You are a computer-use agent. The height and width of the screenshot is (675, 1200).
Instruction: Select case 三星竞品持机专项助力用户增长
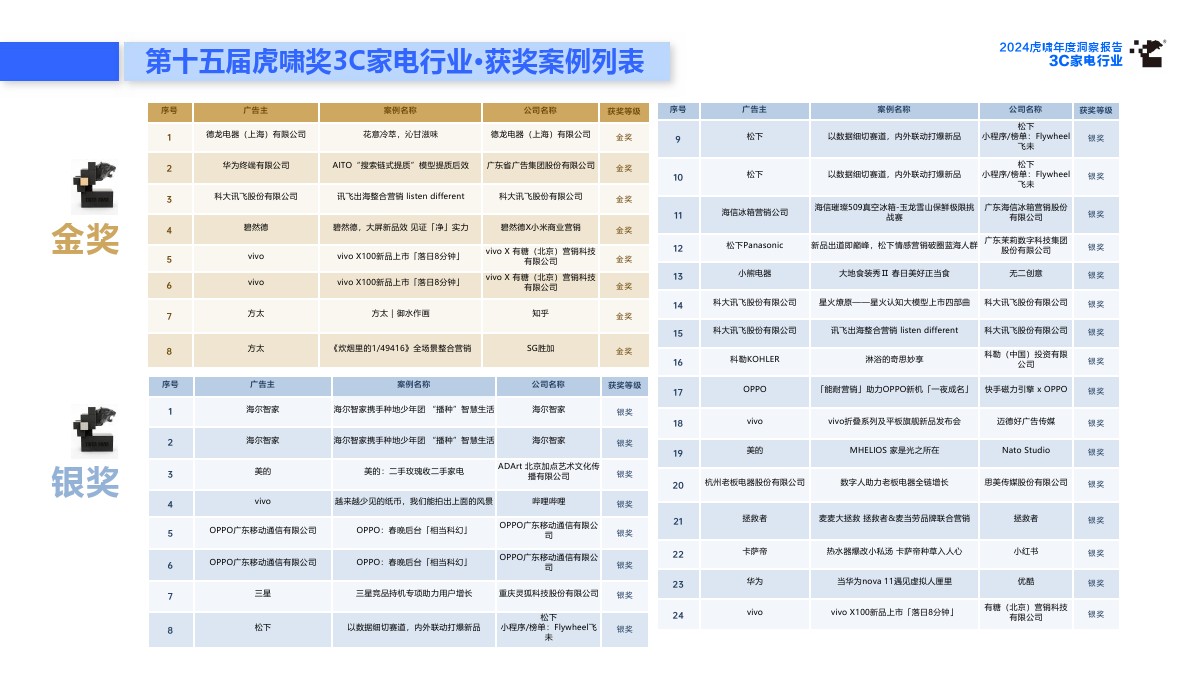pos(413,594)
